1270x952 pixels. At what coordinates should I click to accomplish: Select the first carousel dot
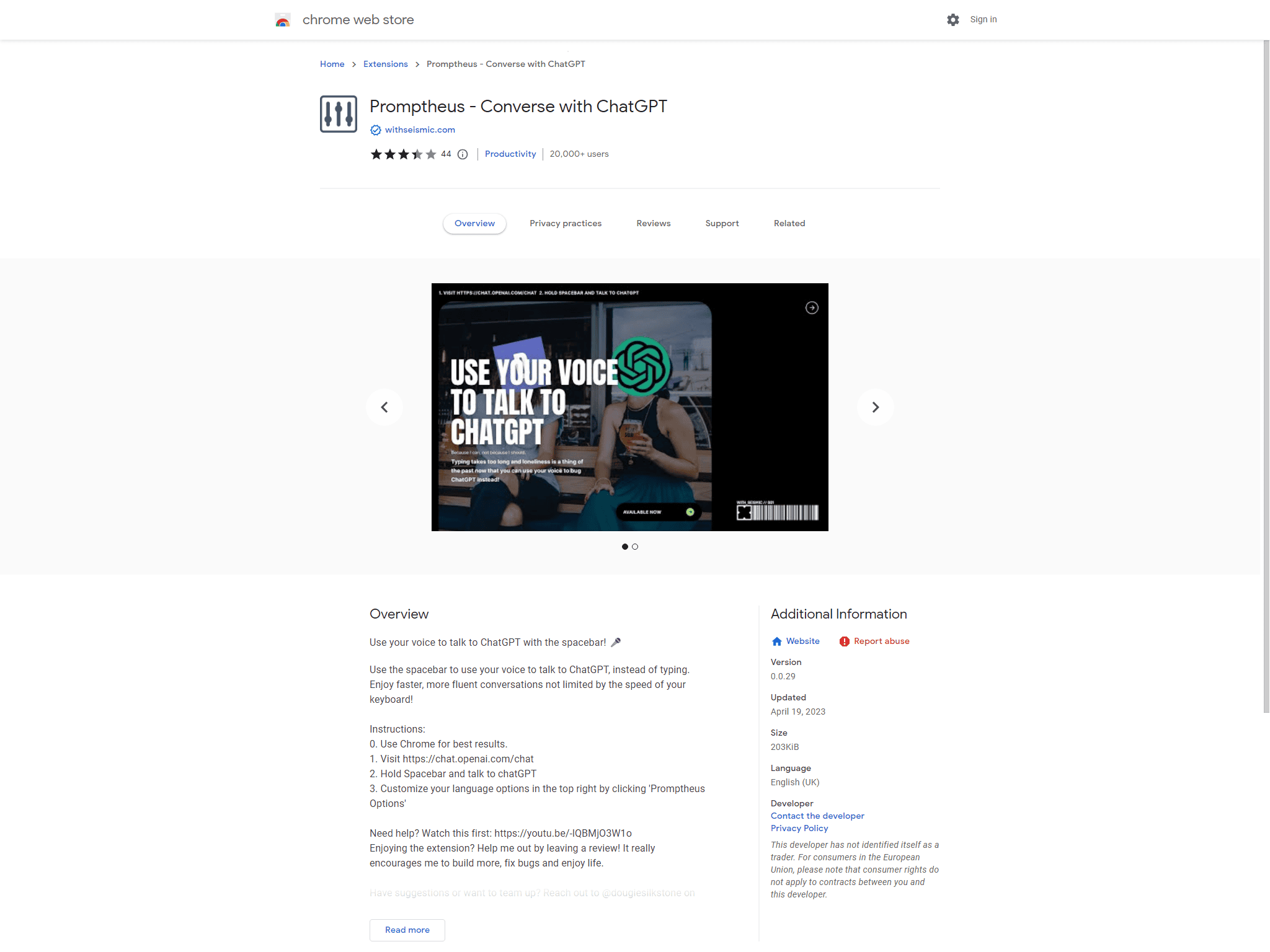click(625, 547)
